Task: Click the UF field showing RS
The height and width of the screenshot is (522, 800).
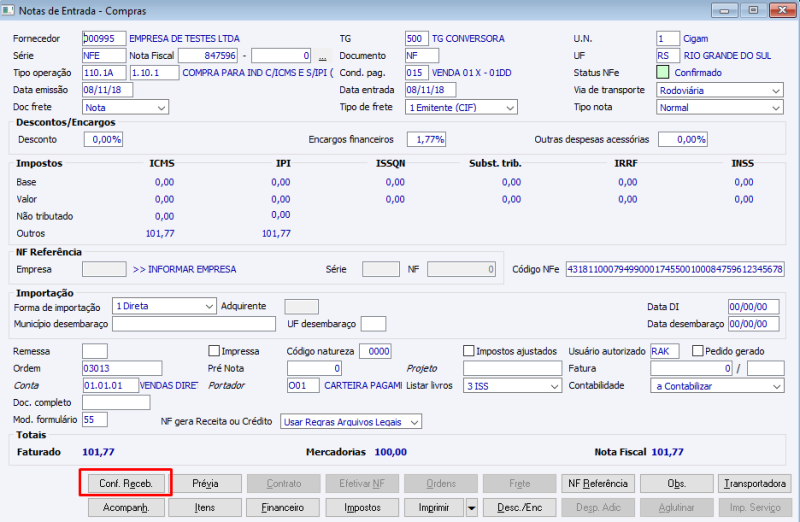Action: (x=668, y=56)
